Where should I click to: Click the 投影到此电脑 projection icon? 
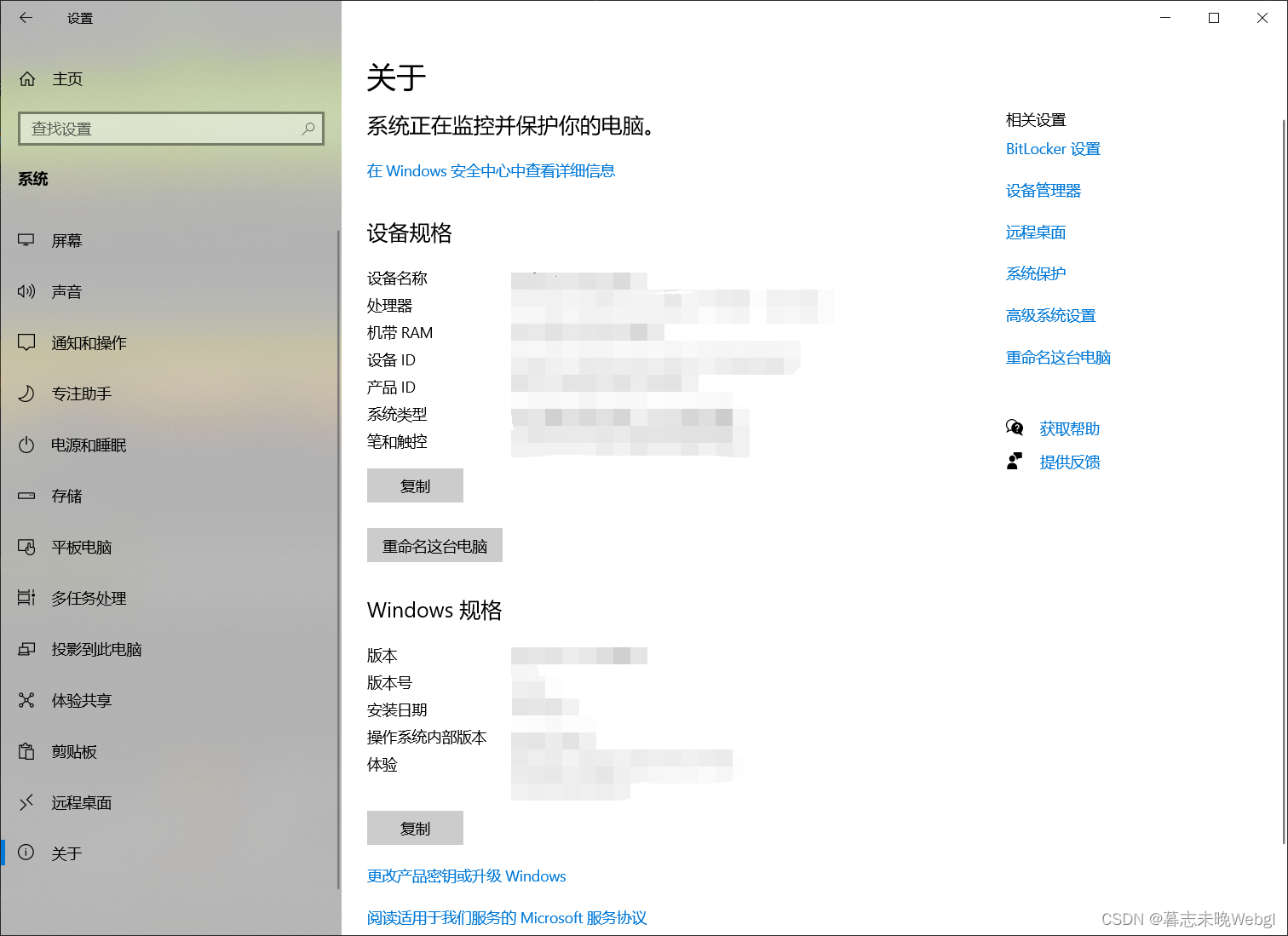pyautogui.click(x=26, y=649)
